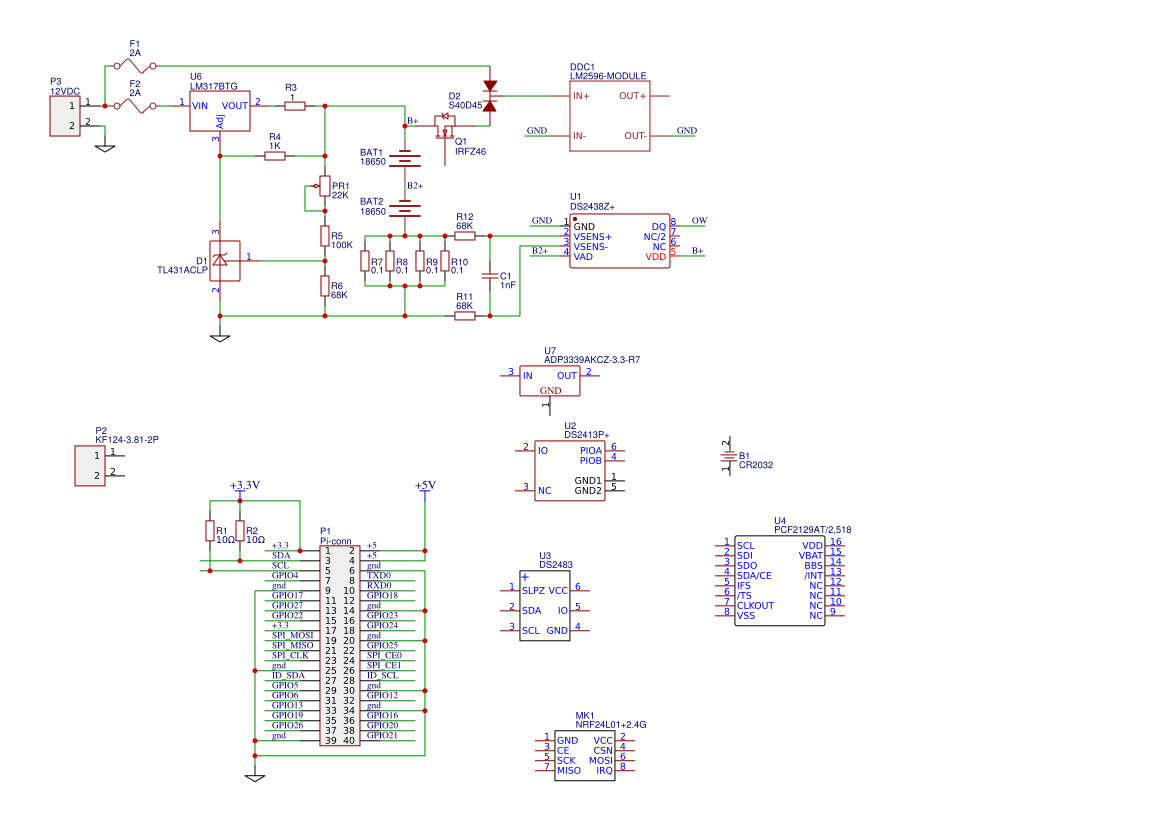Click the C1 1nF capacitor symbol
Viewport: 1170px width, 827px height.
tap(490, 275)
